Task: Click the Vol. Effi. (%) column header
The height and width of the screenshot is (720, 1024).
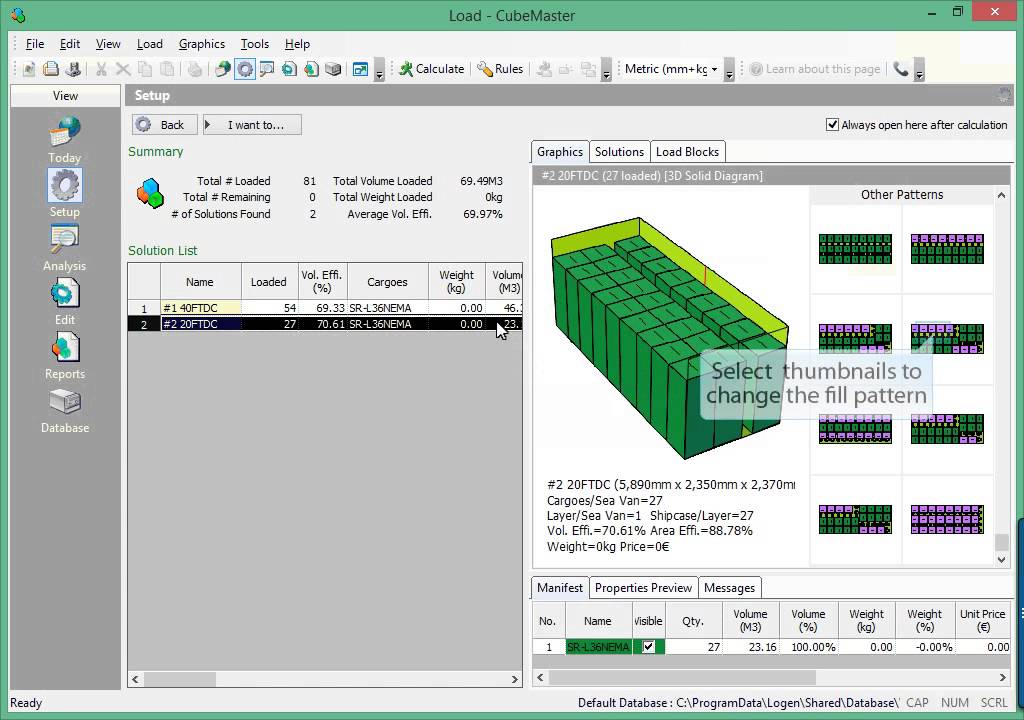Action: 323,282
